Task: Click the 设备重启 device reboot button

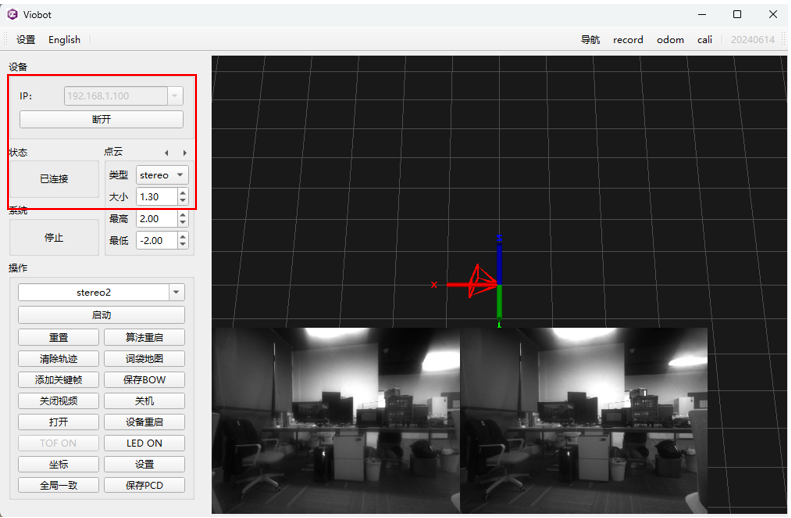Action: coord(144,422)
